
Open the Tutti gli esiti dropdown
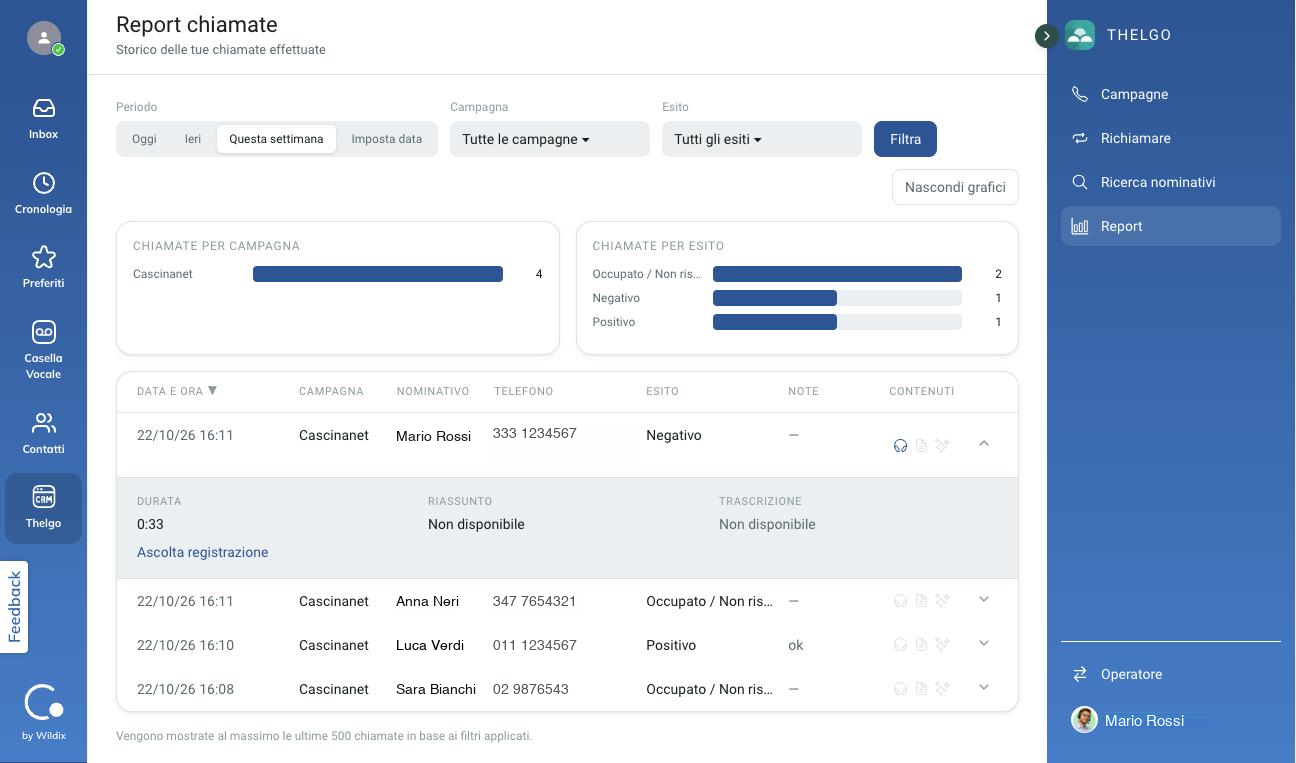[x=762, y=139]
